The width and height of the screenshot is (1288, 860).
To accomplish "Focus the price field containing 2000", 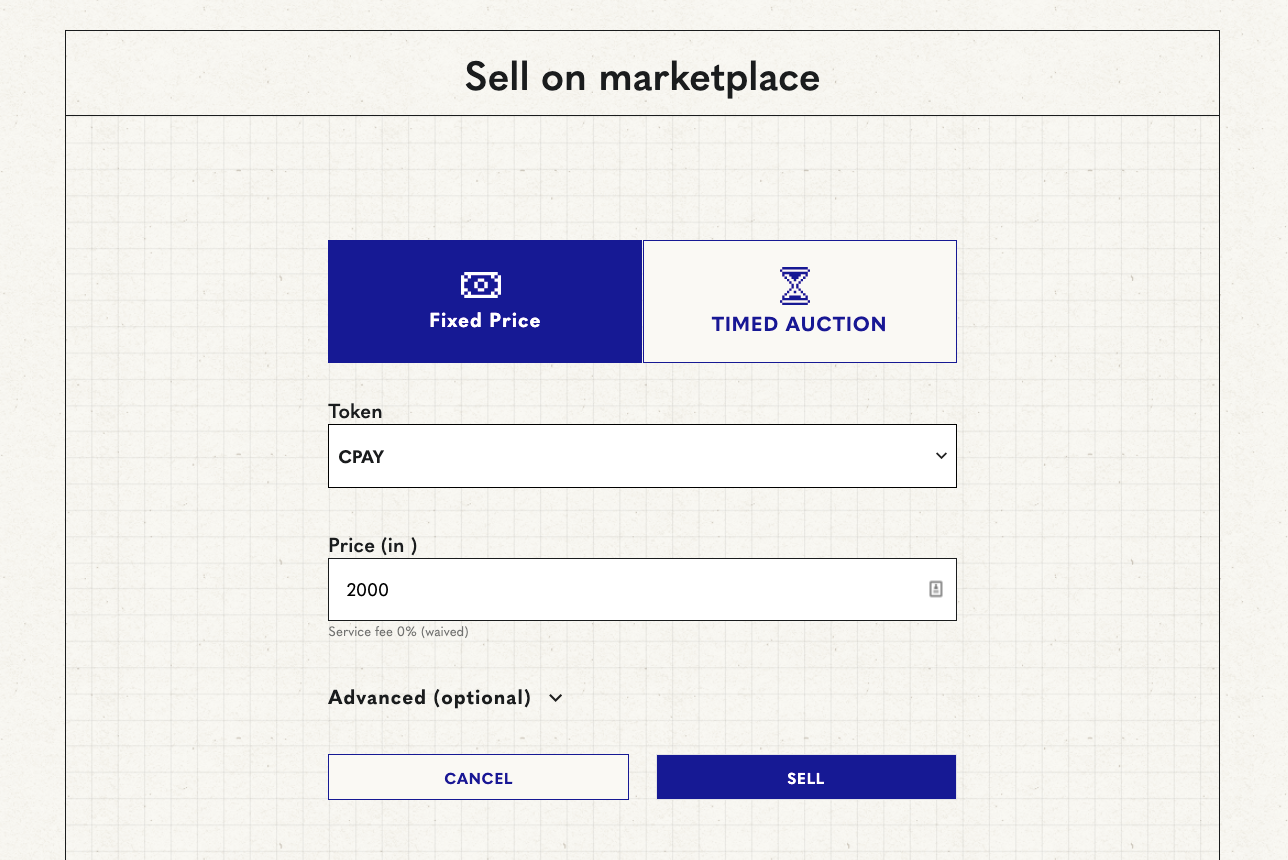I will coord(642,589).
